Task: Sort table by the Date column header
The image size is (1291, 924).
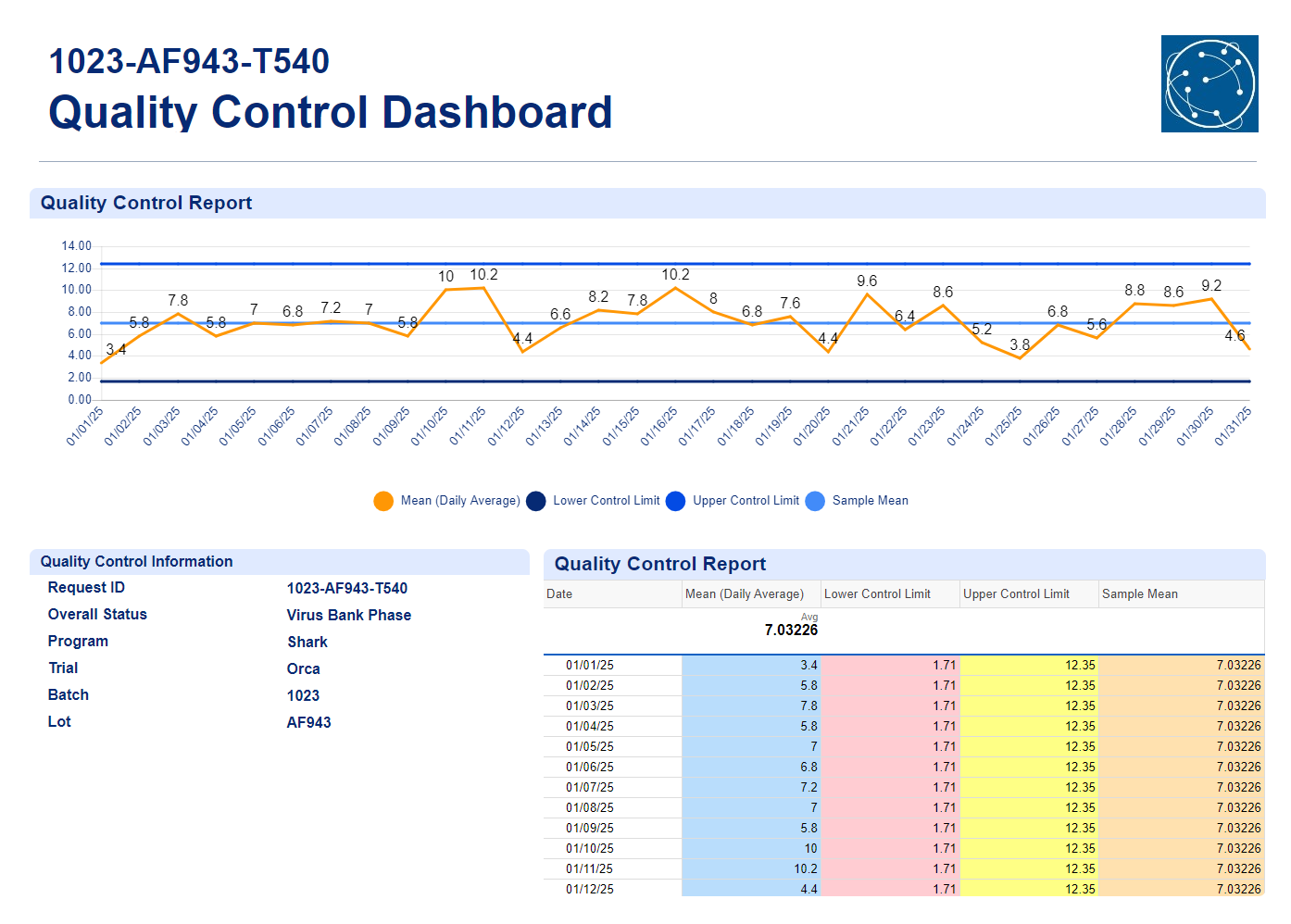Action: (559, 594)
